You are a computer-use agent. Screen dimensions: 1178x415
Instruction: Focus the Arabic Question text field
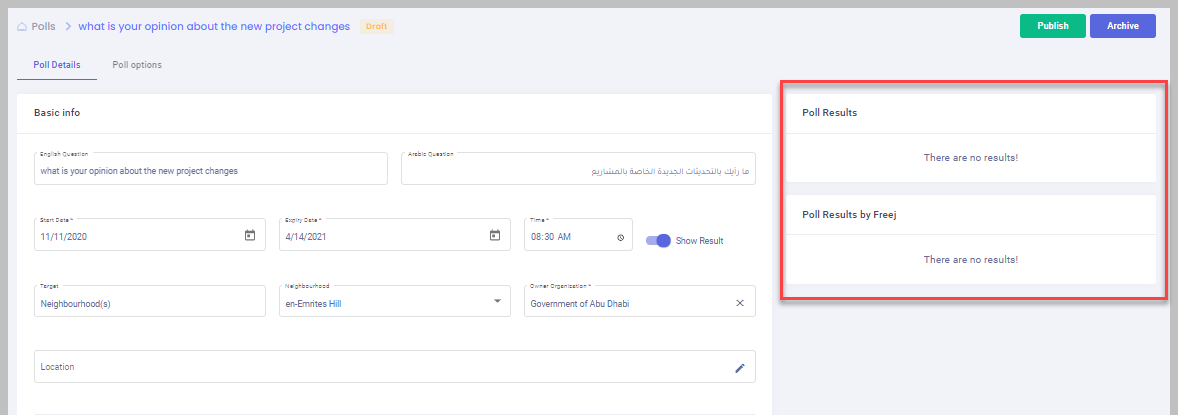click(578, 171)
